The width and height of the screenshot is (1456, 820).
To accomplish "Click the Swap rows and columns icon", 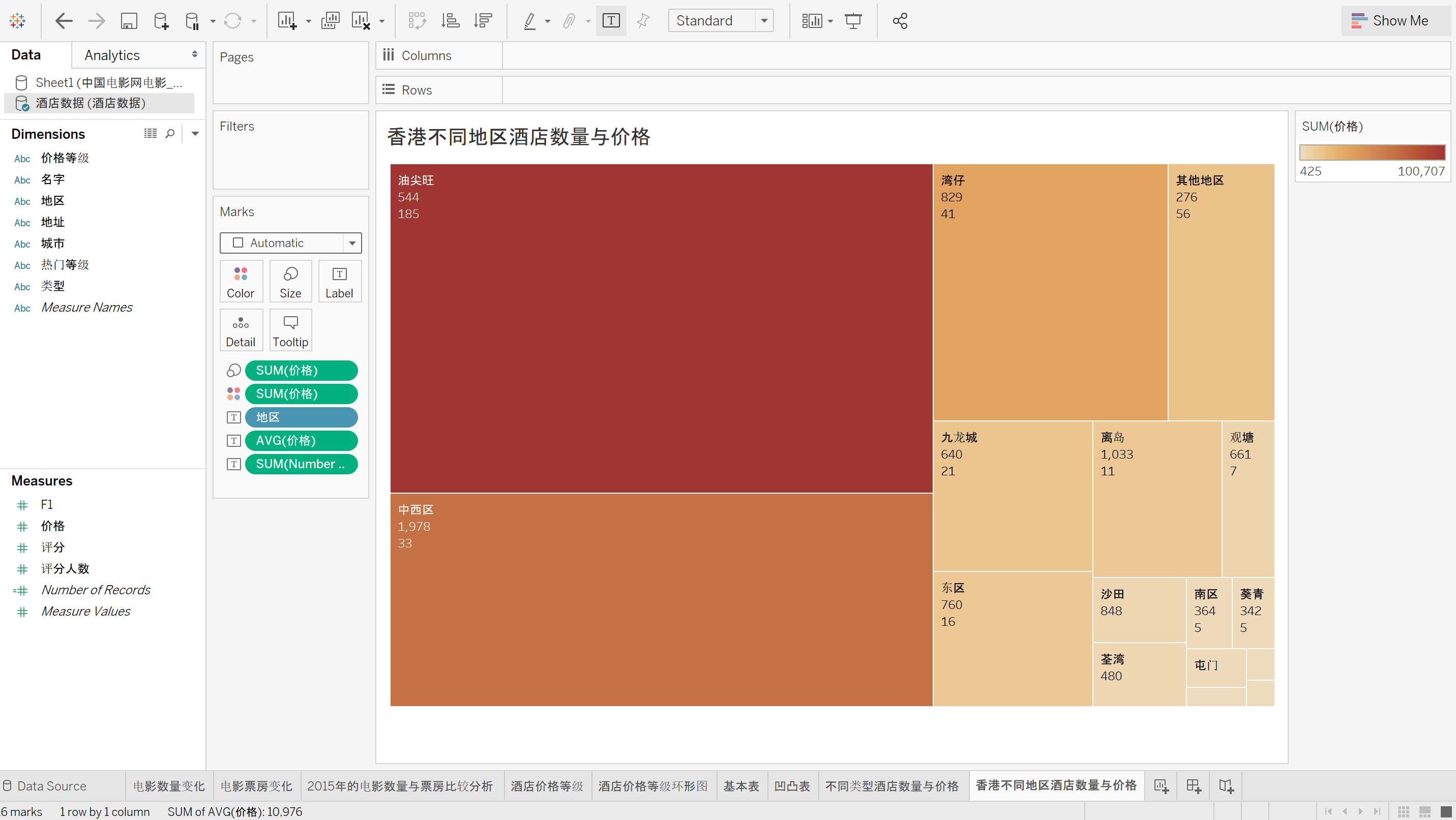I will click(417, 21).
